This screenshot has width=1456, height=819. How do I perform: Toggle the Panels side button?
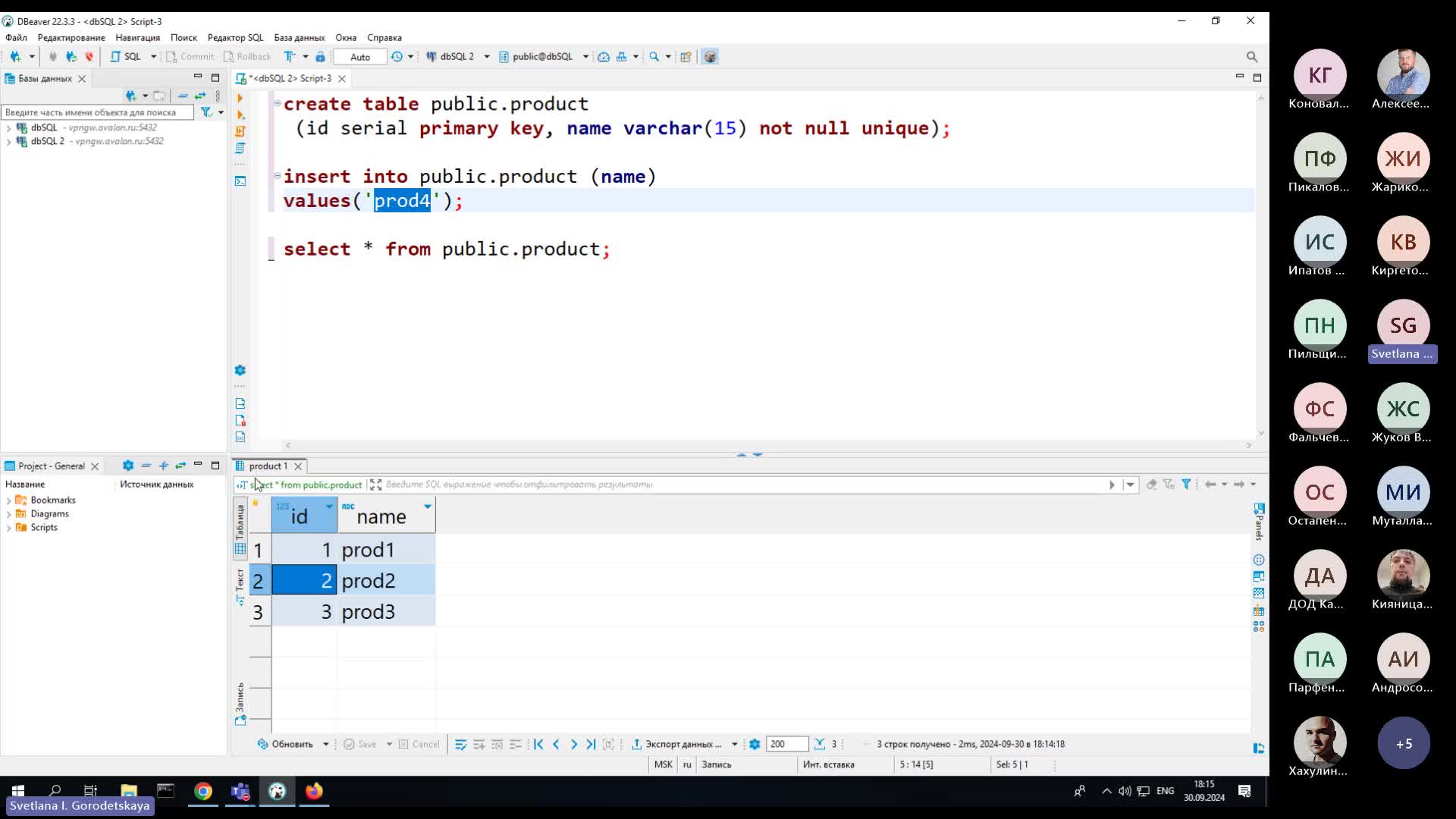tap(1259, 521)
